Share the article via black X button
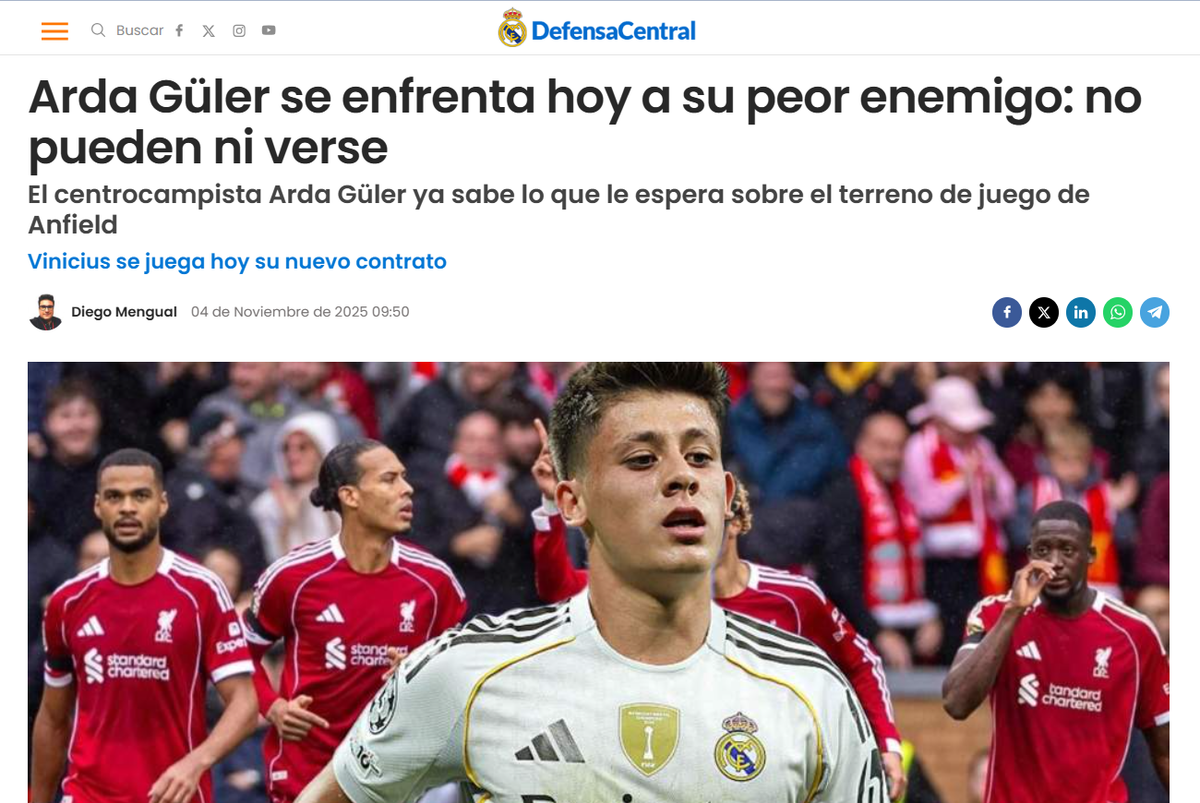This screenshot has width=1200, height=803. 1044,313
